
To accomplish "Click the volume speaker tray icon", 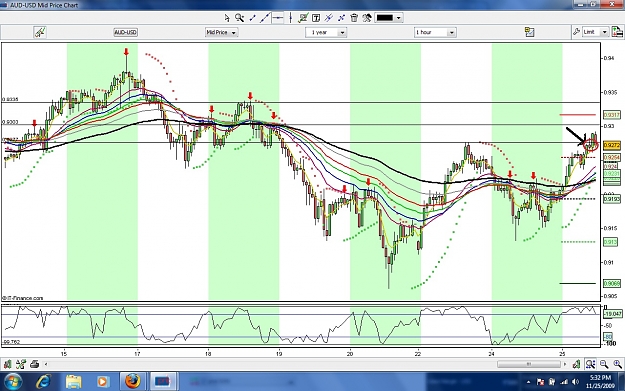I will pos(575,382).
